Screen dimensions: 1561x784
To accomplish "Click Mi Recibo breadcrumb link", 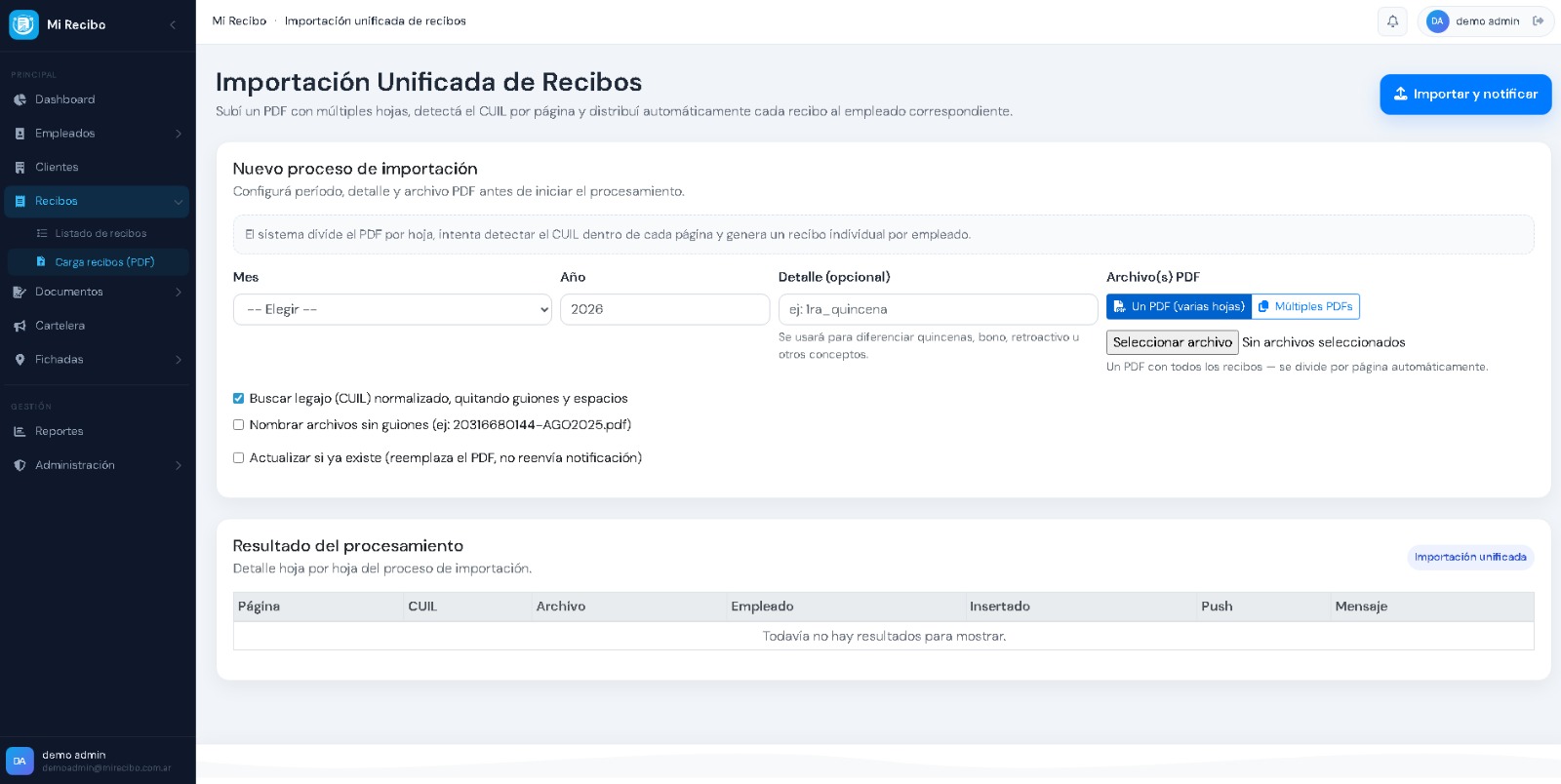I will pos(239,20).
